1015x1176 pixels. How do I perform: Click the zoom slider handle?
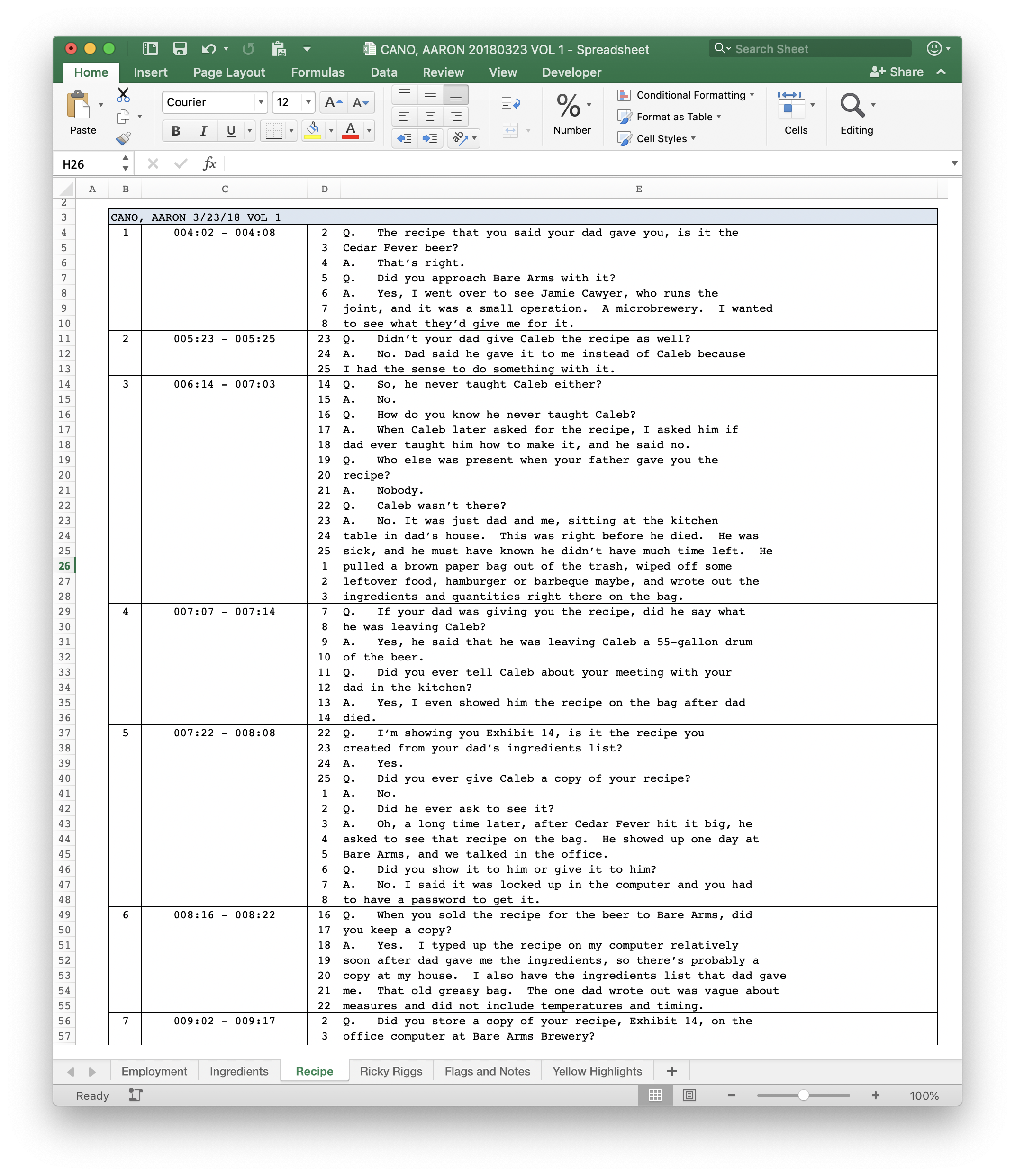pos(803,1095)
